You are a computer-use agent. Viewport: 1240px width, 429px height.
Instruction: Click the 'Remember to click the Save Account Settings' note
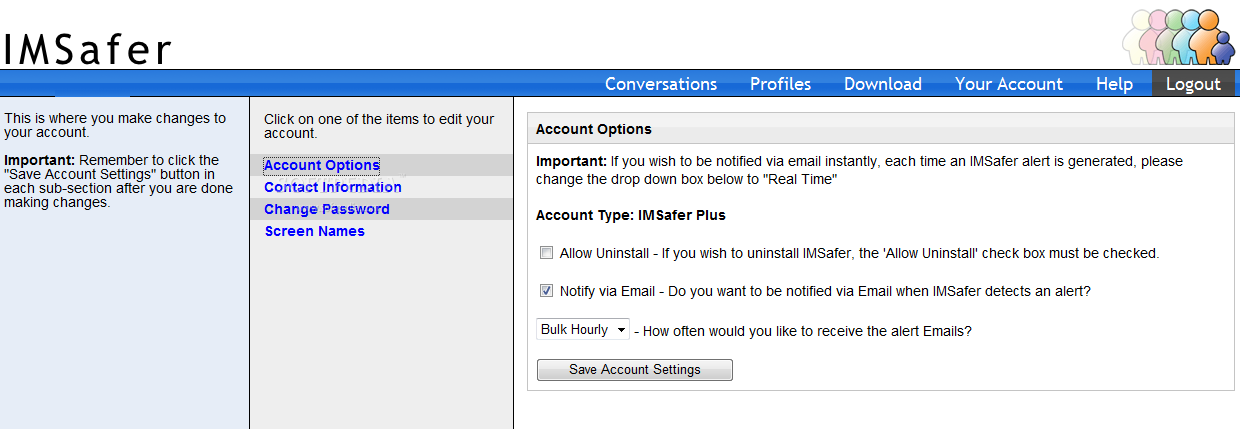tap(119, 181)
